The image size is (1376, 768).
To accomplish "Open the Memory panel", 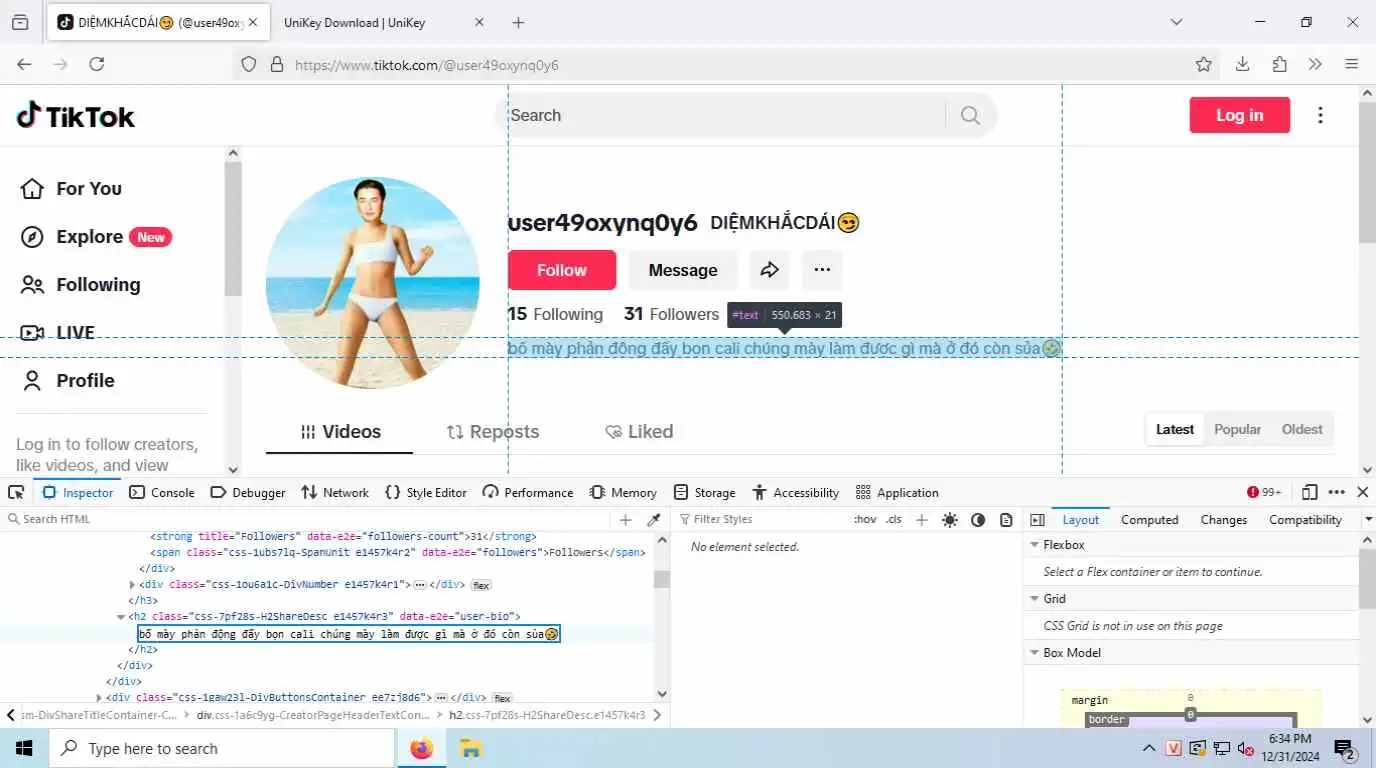I will (623, 492).
